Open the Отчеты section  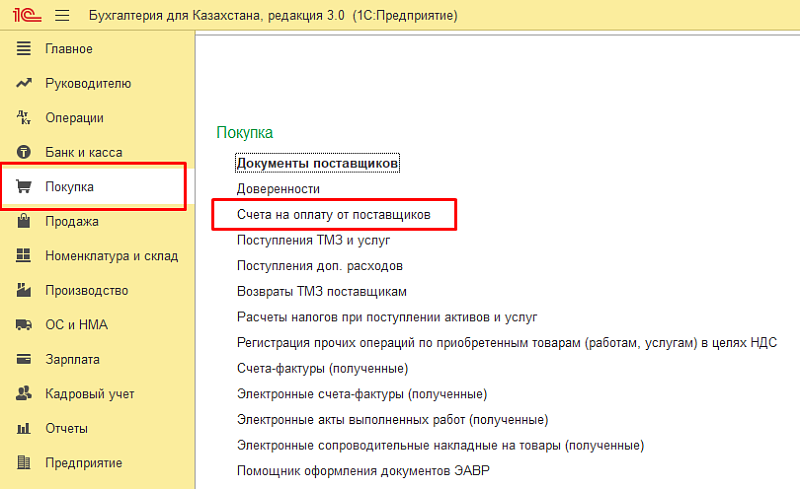tap(67, 429)
